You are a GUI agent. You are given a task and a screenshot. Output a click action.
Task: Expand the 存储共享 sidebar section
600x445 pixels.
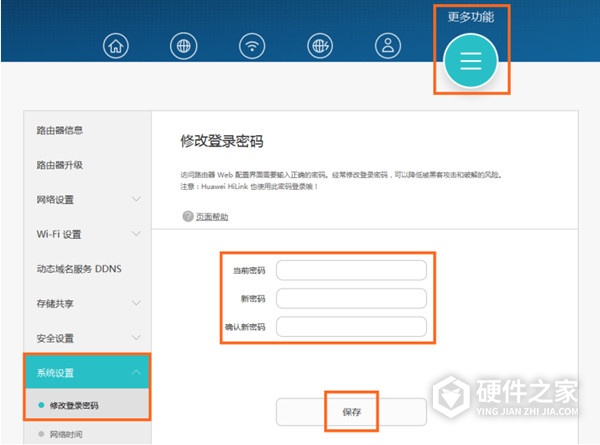tap(88, 304)
